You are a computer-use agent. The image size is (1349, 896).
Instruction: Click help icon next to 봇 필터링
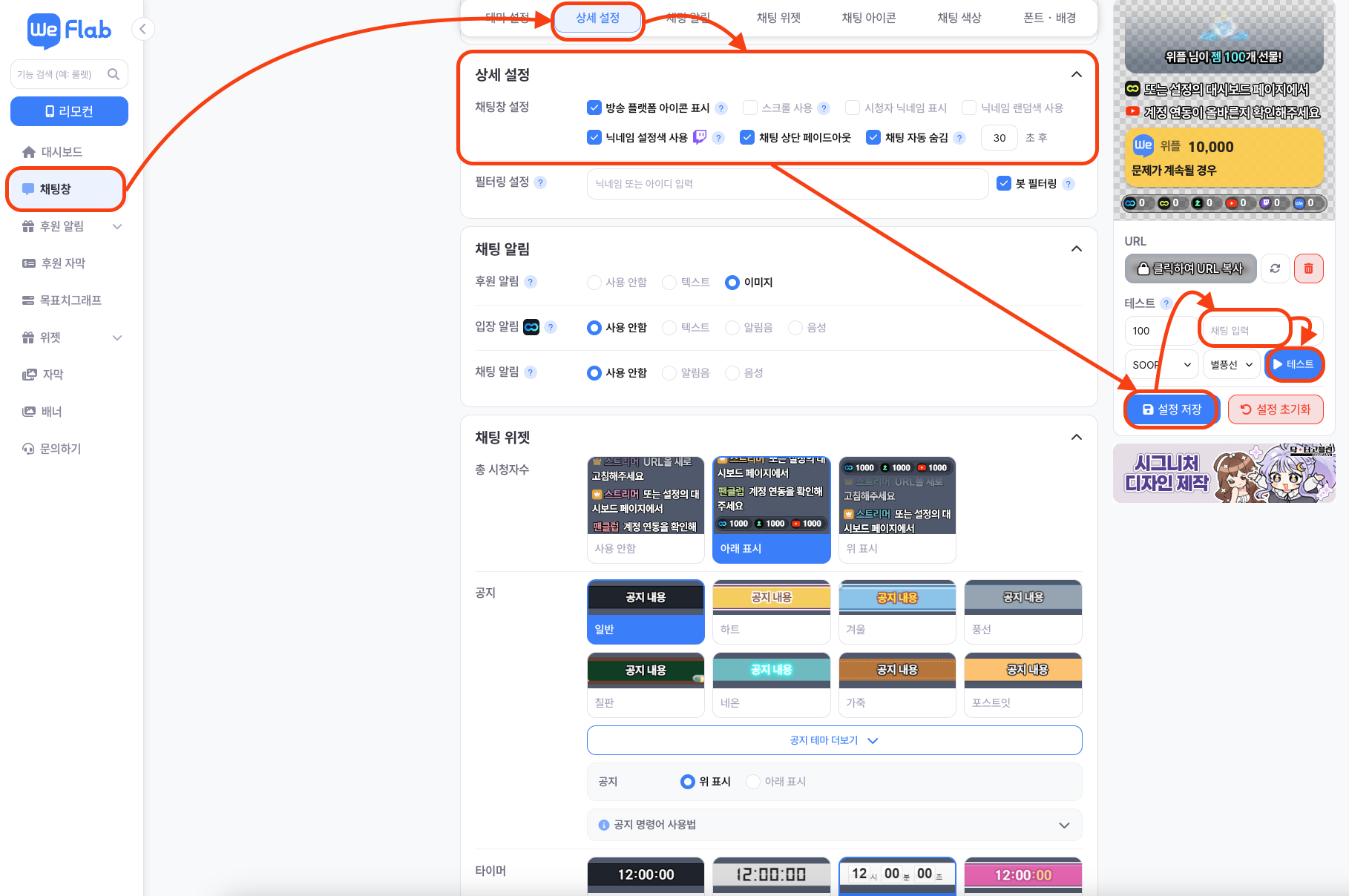point(1069,184)
